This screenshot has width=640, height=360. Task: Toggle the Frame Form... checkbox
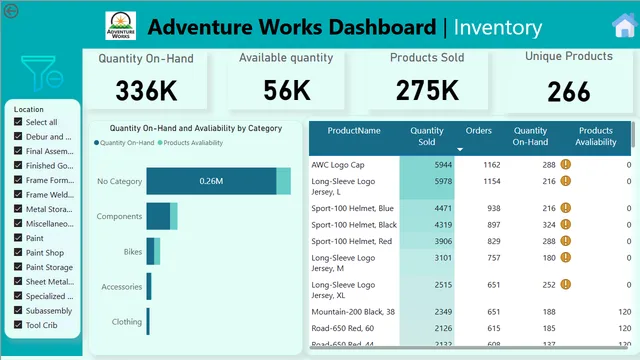point(18,180)
